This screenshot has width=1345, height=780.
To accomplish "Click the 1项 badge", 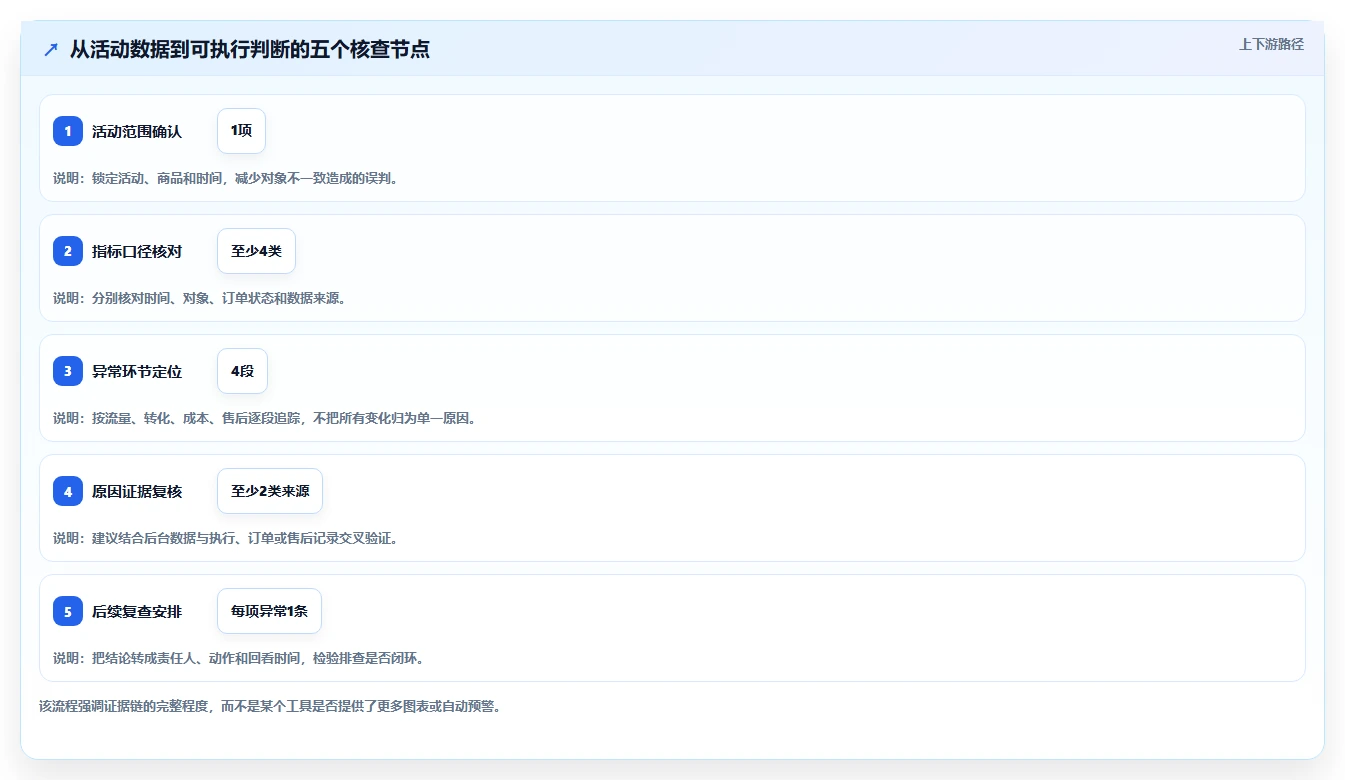I will [x=241, y=131].
